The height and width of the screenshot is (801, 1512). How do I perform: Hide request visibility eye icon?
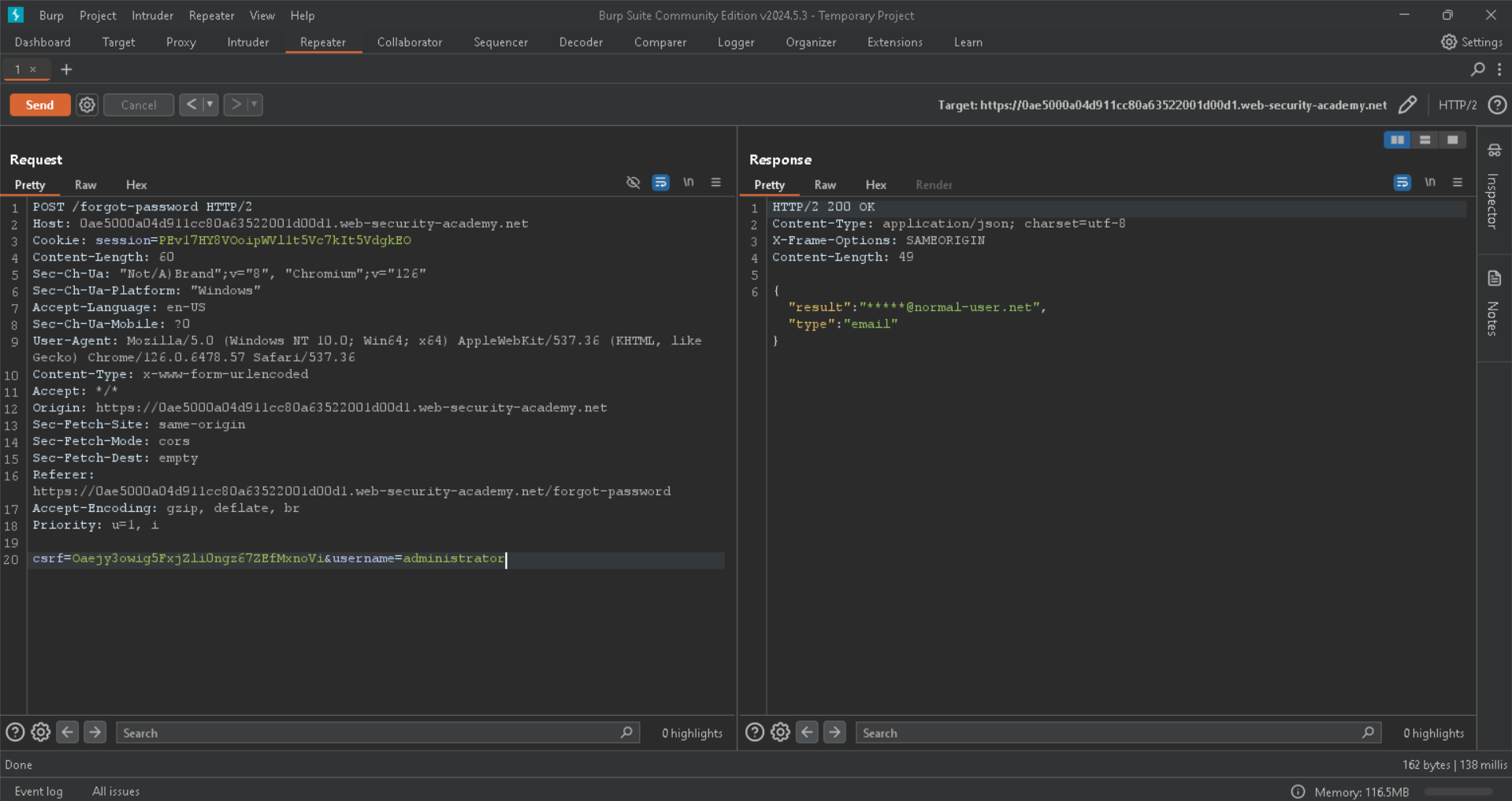(x=633, y=183)
